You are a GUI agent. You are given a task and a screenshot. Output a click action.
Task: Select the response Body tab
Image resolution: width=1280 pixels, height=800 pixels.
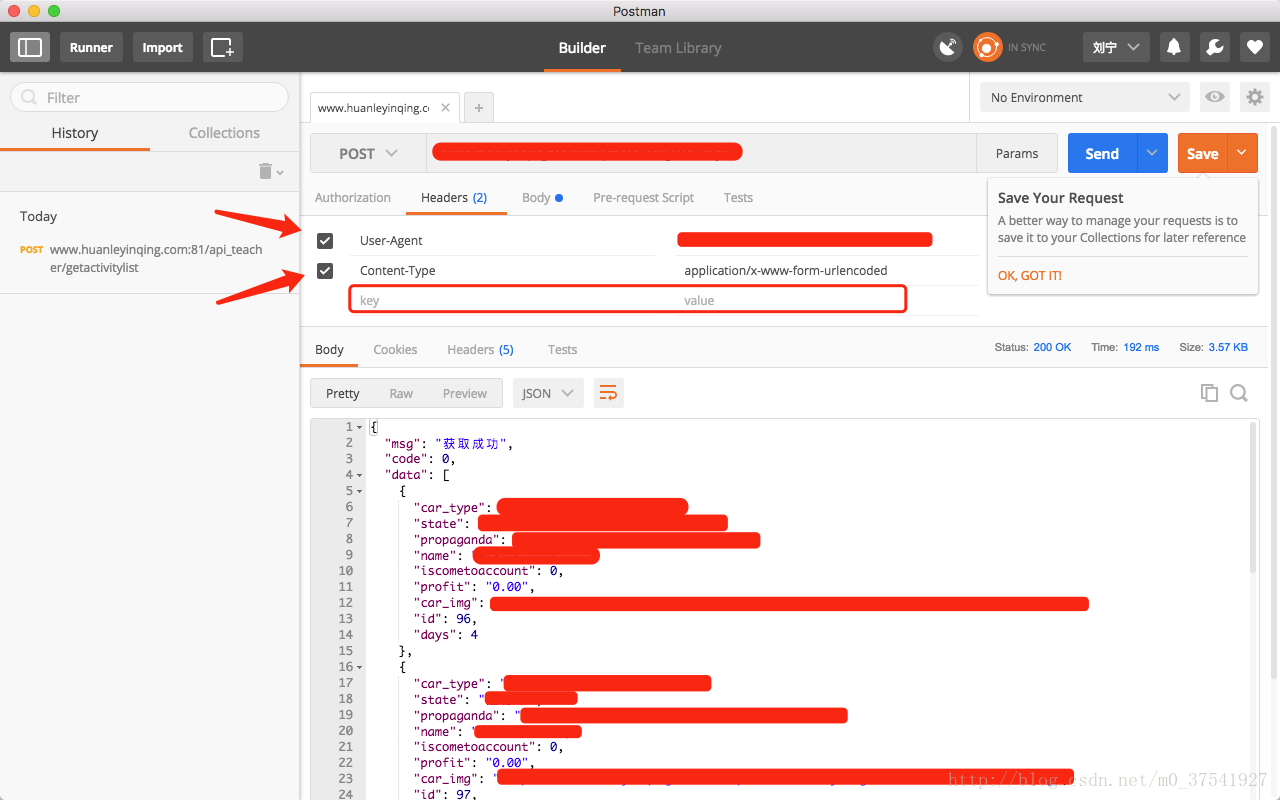click(329, 349)
